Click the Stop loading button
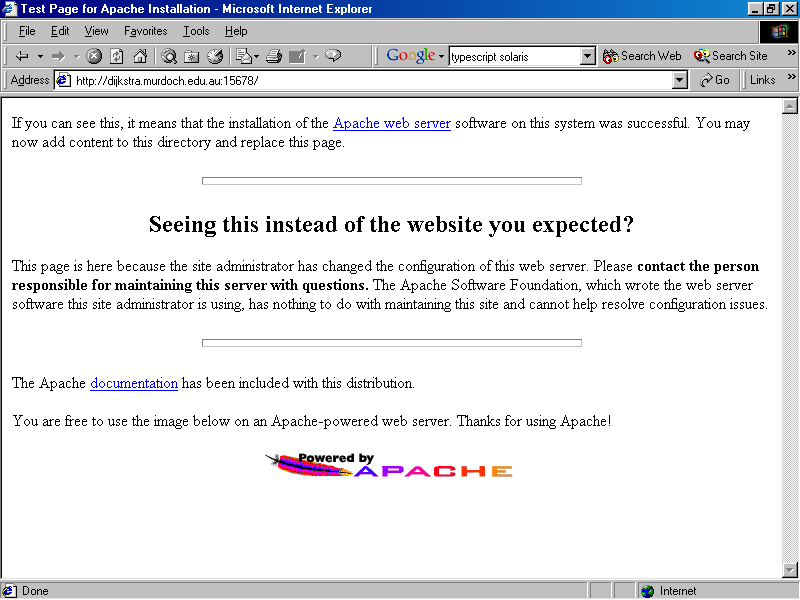This screenshot has height=600, width=800. click(94, 56)
